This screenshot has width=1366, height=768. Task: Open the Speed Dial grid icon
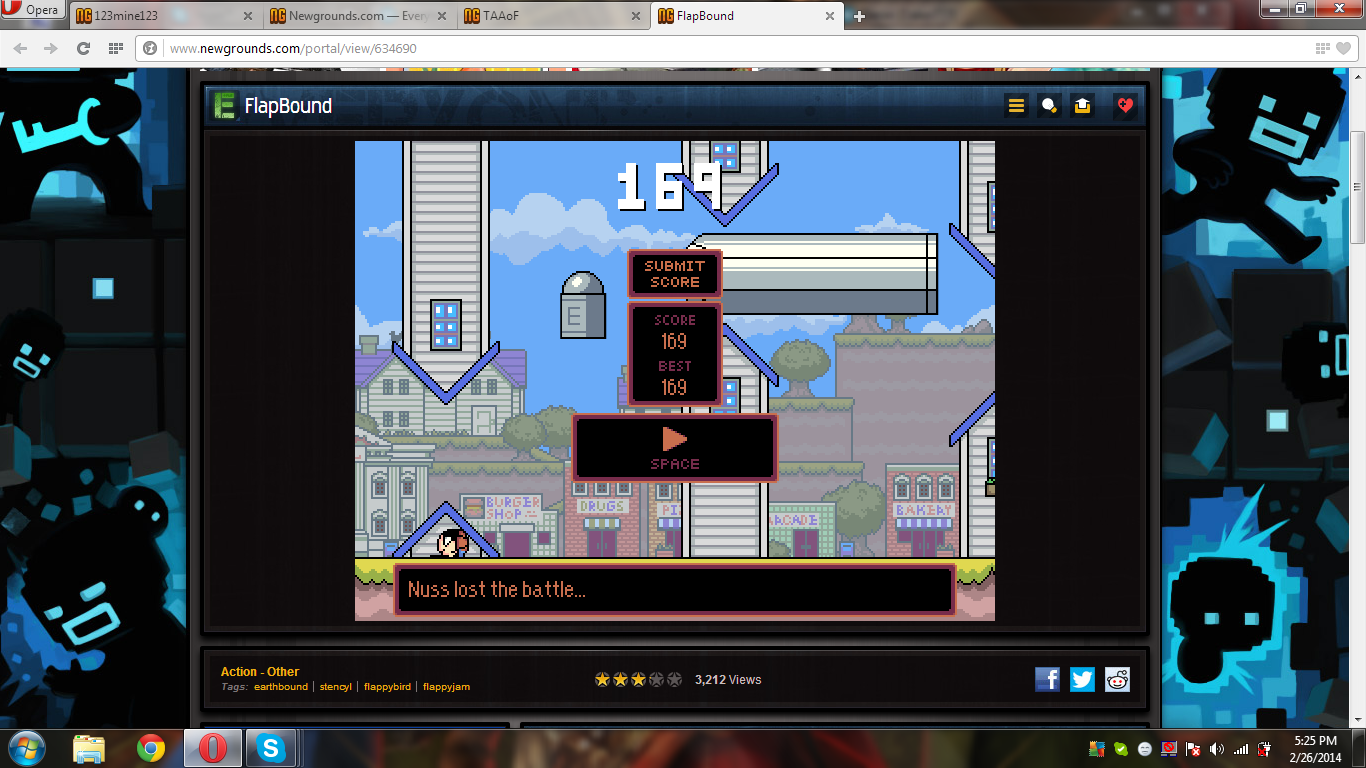click(115, 48)
